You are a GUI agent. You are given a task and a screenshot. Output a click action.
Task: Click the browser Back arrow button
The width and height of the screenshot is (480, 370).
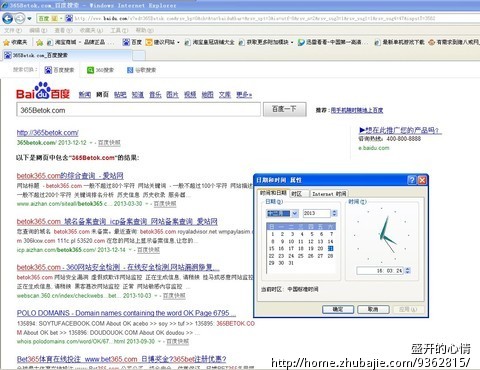[8, 18]
